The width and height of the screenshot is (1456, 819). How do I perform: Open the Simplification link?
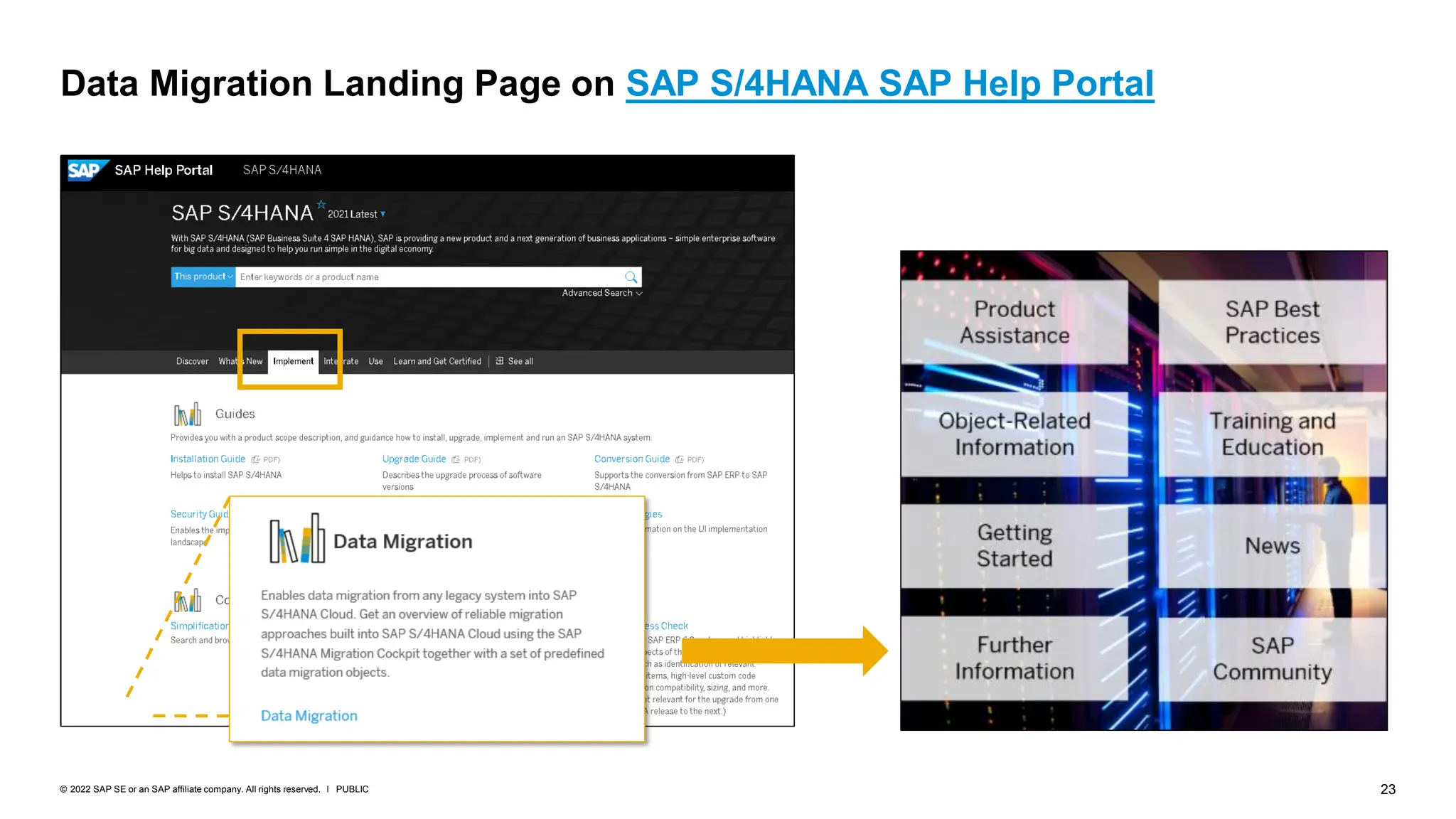coord(200,626)
